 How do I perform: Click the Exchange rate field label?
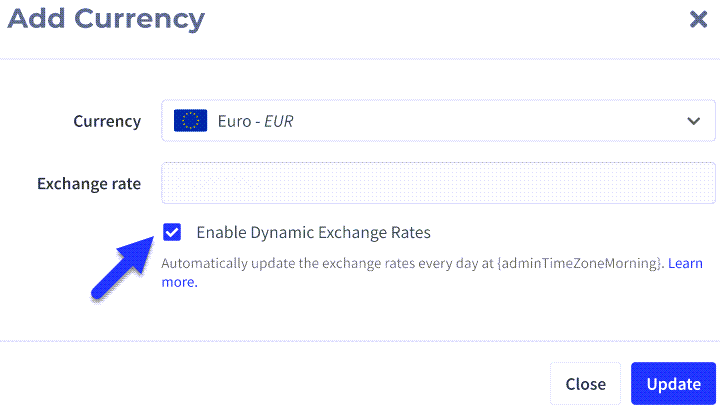[89, 184]
